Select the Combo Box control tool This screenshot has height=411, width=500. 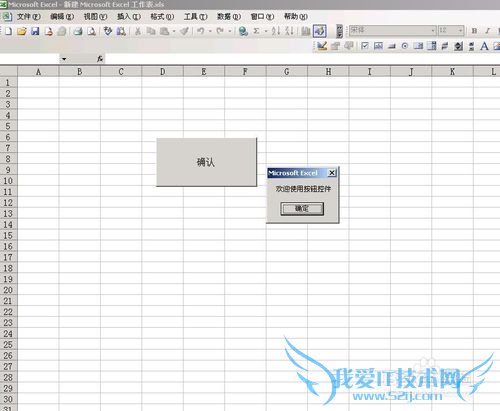pyautogui.click(x=432, y=46)
